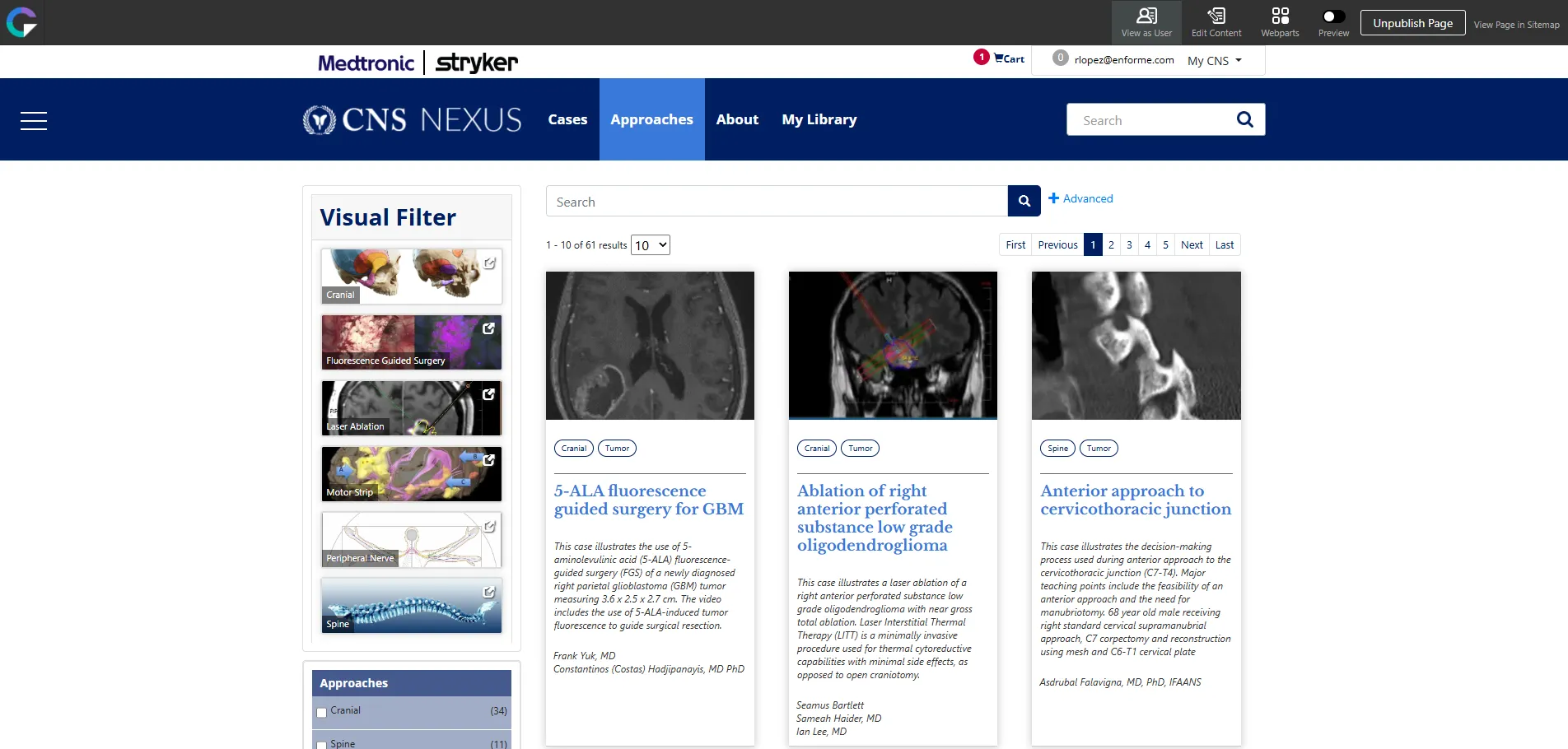
Task: Select the Peripheral Nerve filter thumbnail
Action: pos(411,540)
